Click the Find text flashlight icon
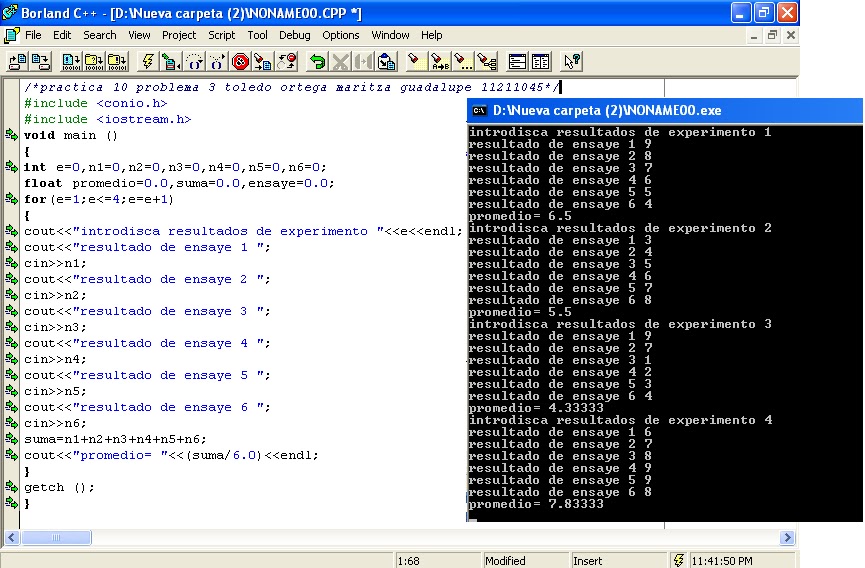This screenshot has height=568, width=865. (417, 62)
